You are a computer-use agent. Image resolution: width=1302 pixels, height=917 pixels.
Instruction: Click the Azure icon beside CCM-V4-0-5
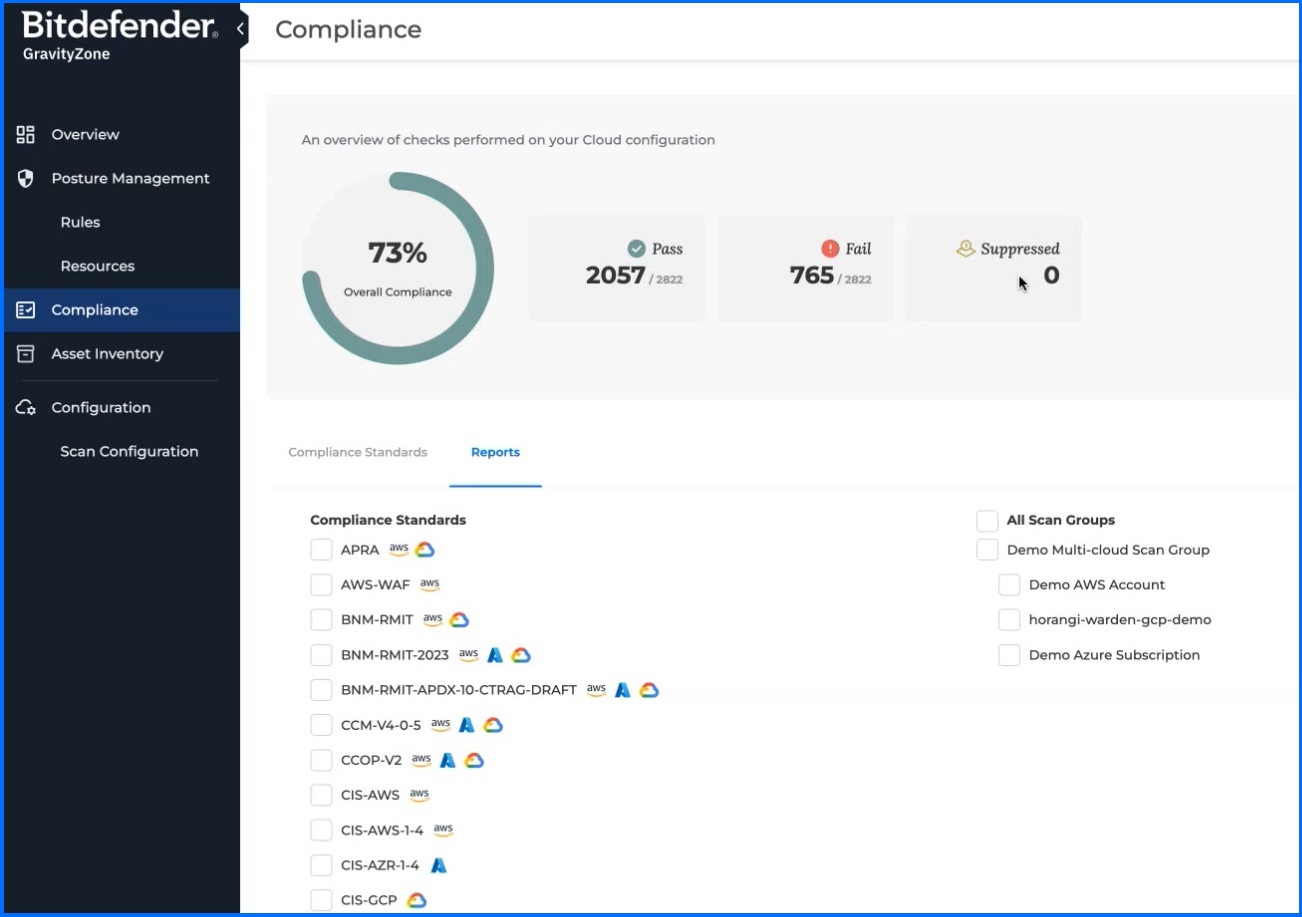466,725
